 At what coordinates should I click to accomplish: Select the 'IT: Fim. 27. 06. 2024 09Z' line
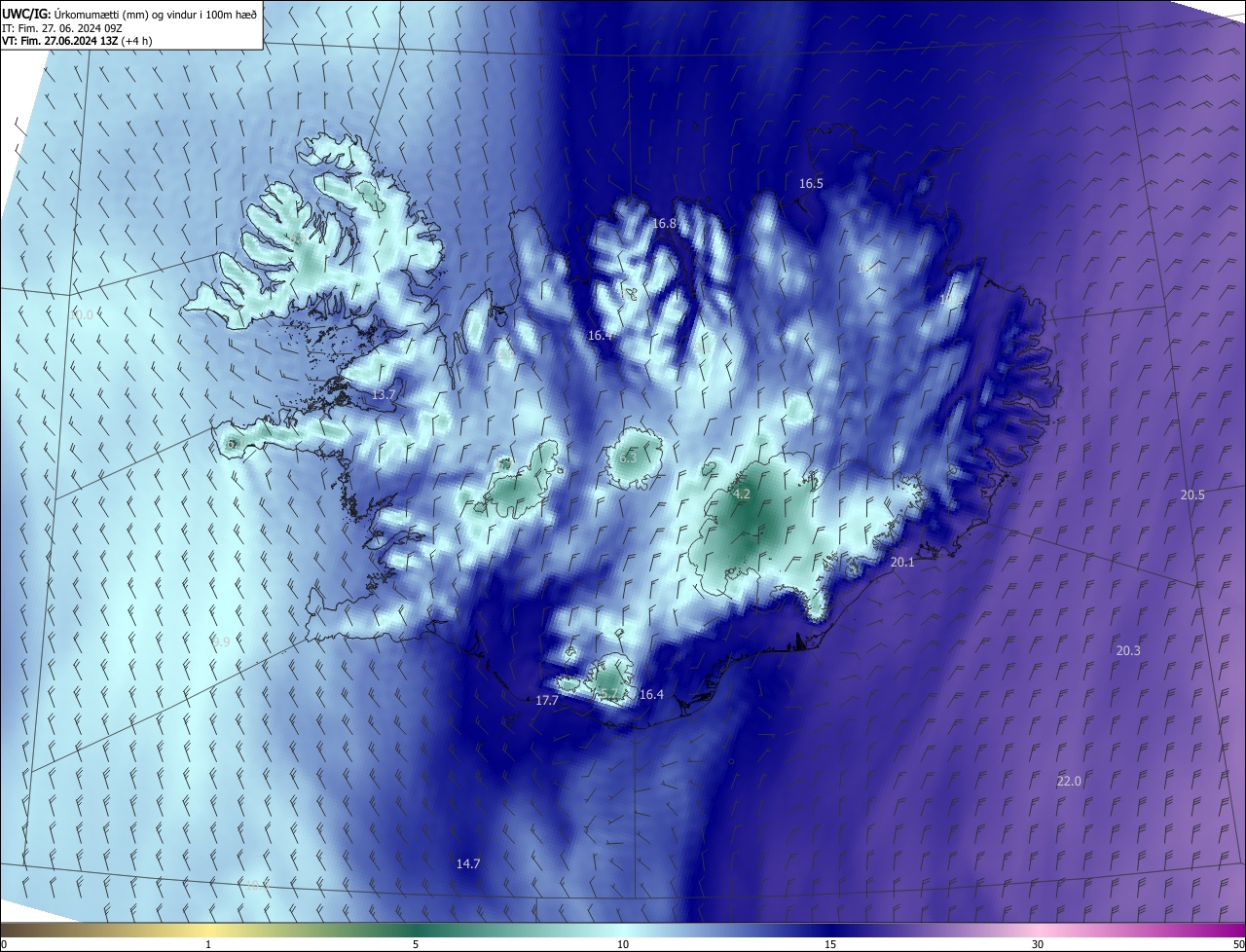(x=62, y=27)
